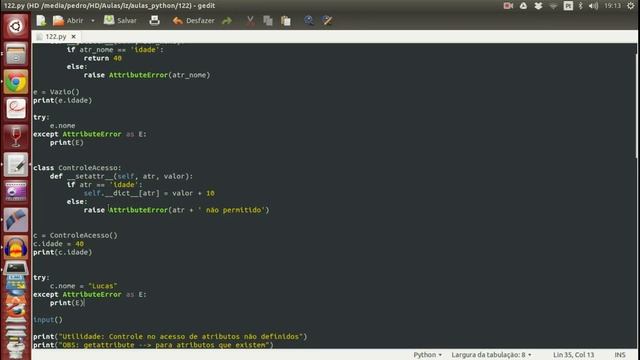Open the Largura da tabulação dropdown
The height and width of the screenshot is (360, 640).
(491, 355)
